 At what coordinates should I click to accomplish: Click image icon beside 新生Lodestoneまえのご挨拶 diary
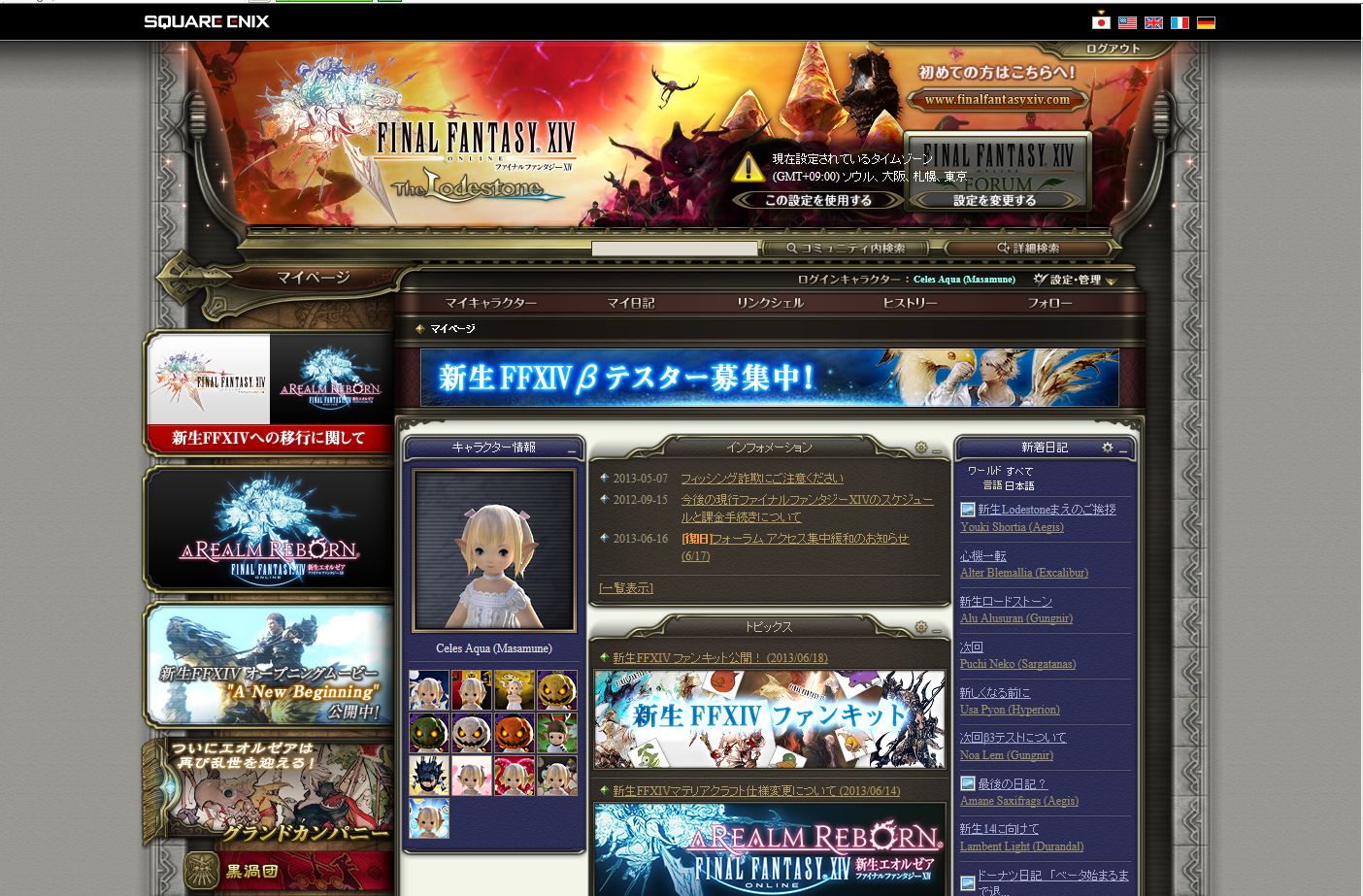(x=967, y=510)
